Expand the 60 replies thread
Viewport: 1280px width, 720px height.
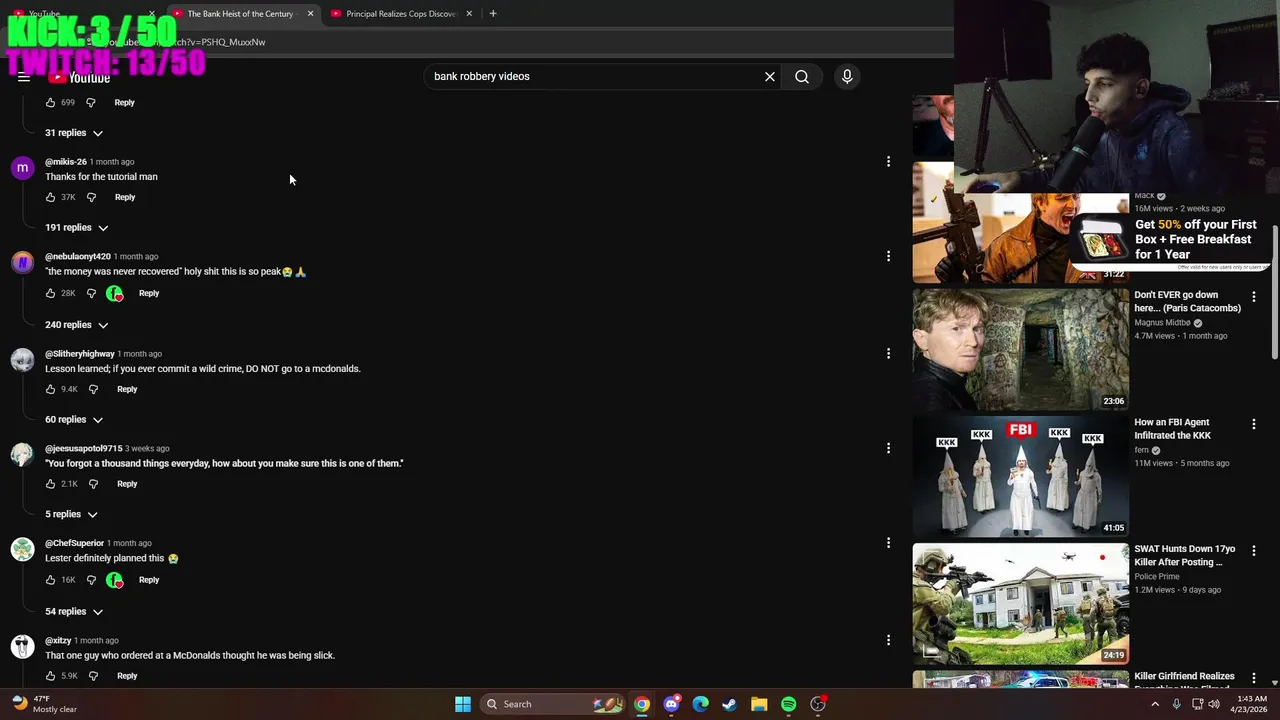click(x=74, y=420)
